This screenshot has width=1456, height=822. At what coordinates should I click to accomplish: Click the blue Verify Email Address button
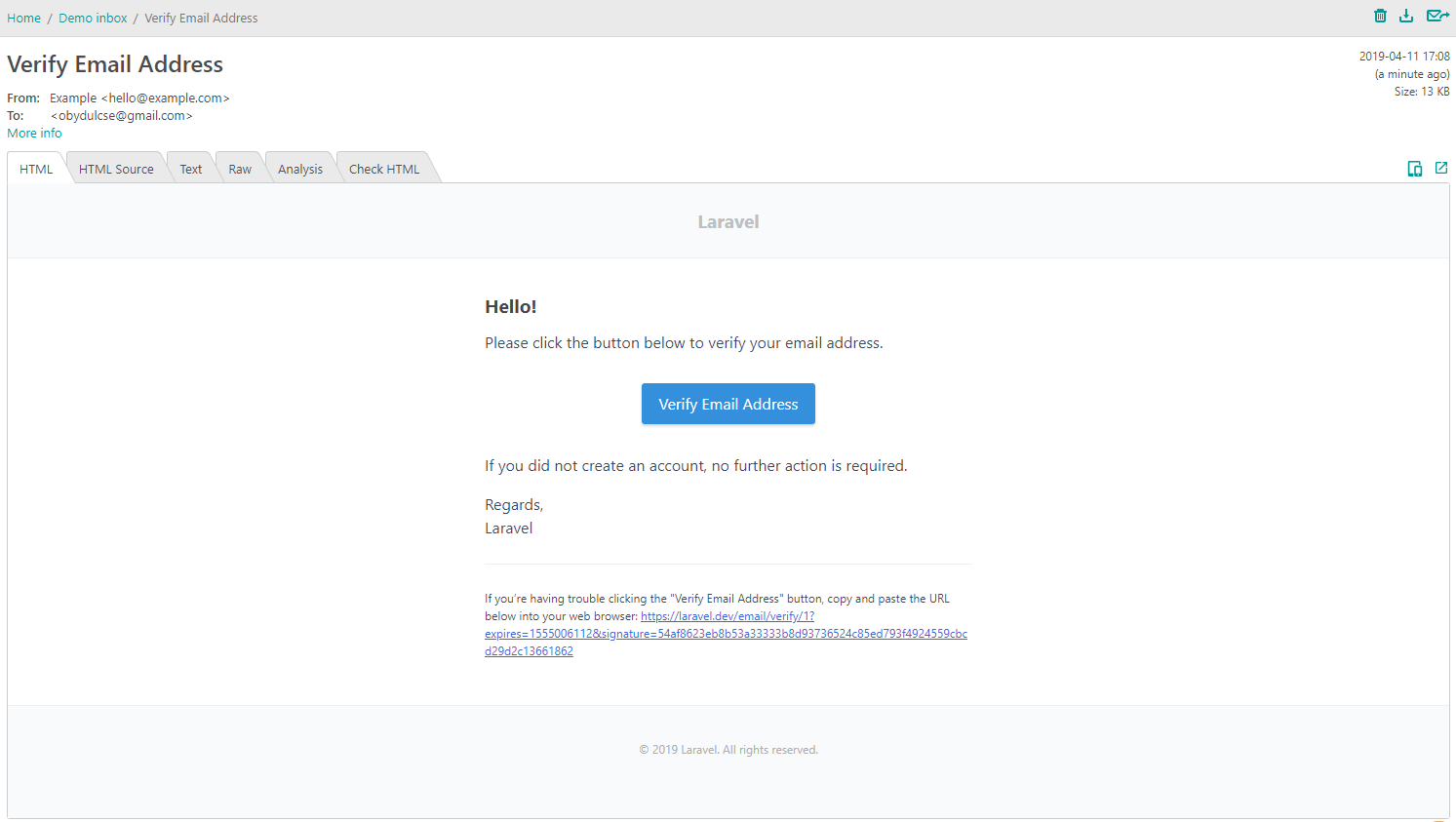point(728,404)
